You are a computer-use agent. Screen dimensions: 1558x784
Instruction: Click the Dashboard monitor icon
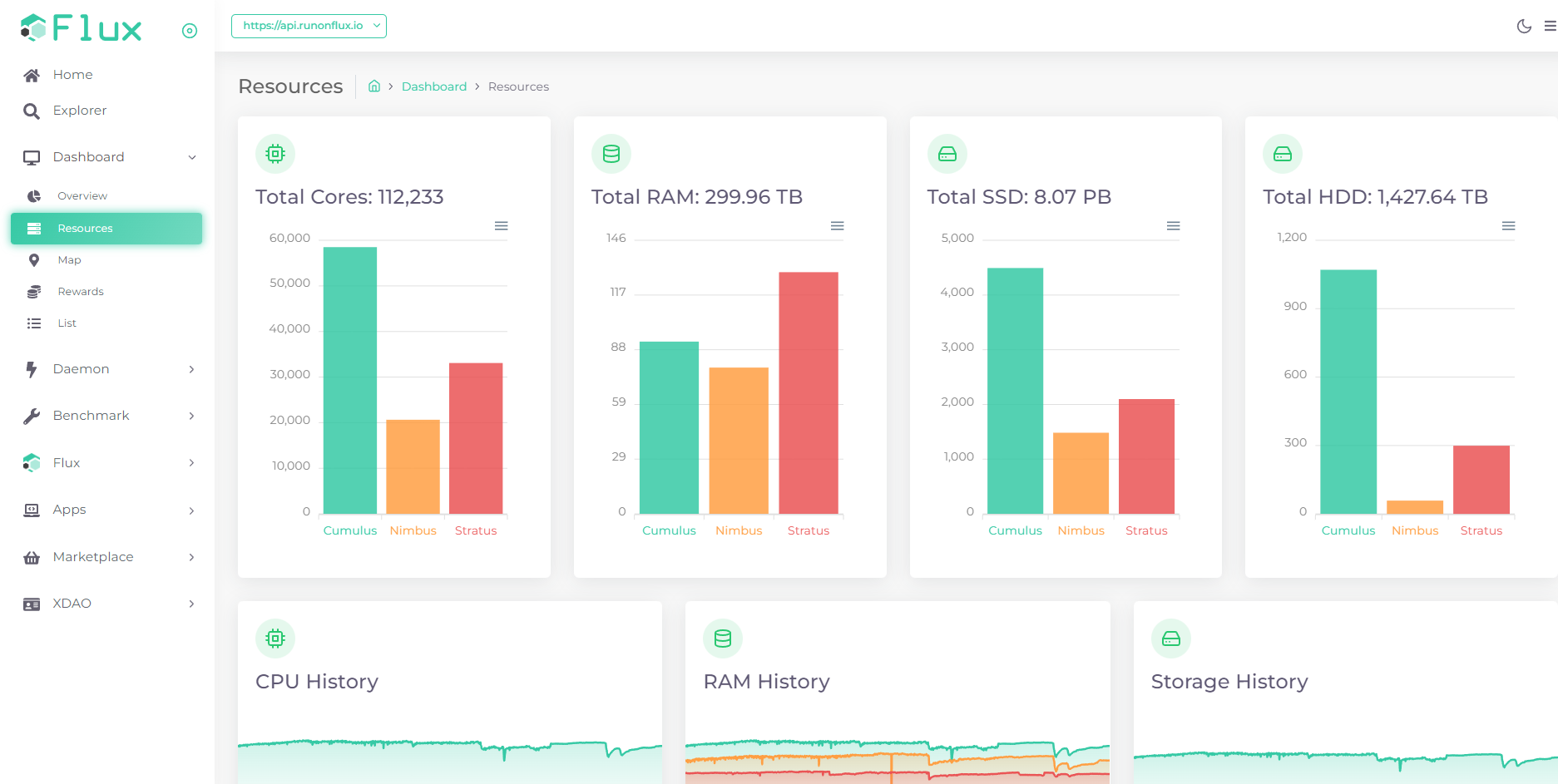(x=32, y=158)
